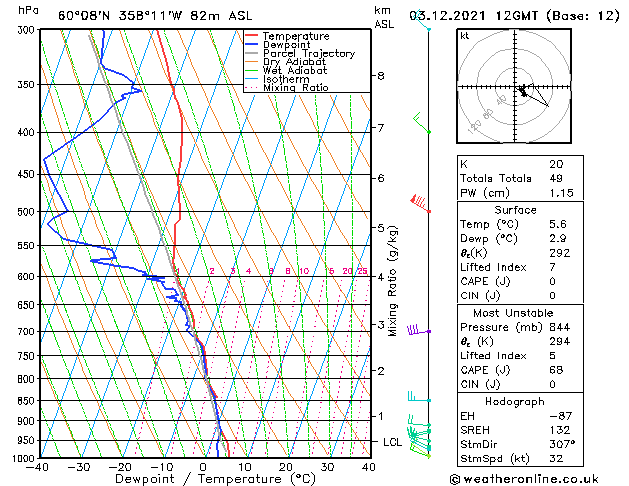This screenshot has height=486, width=629.
Task: Click the station coordinates title text
Action: pyautogui.click(x=155, y=16)
